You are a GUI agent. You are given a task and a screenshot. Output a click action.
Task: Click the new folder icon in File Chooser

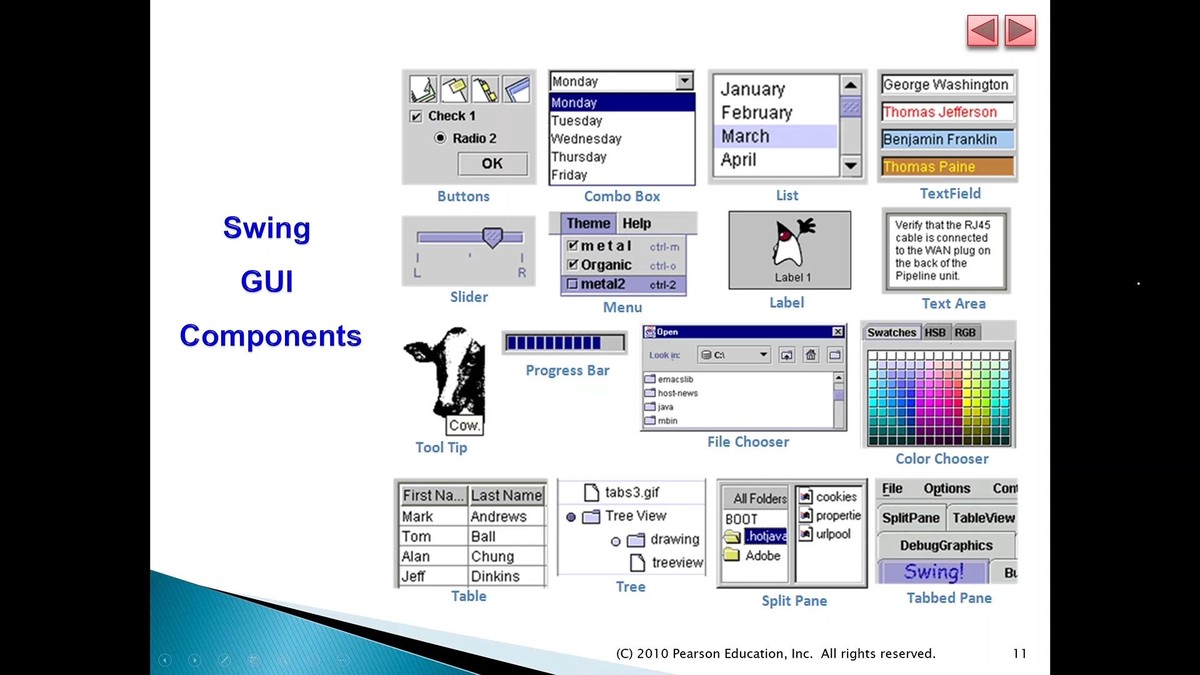834,355
